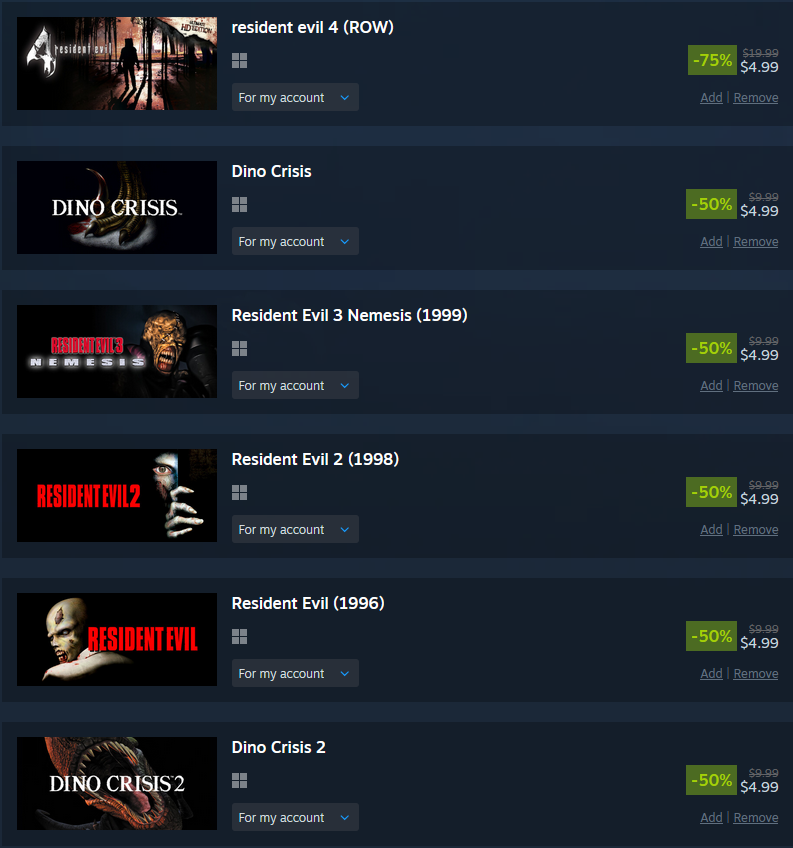
Task: Expand 'For my account' dropdown for Dino Crisis
Action: coord(295,241)
